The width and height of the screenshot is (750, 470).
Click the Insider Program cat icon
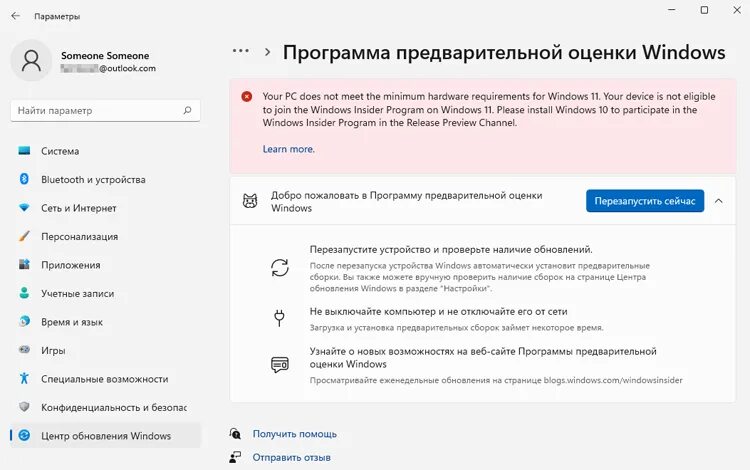[250, 201]
